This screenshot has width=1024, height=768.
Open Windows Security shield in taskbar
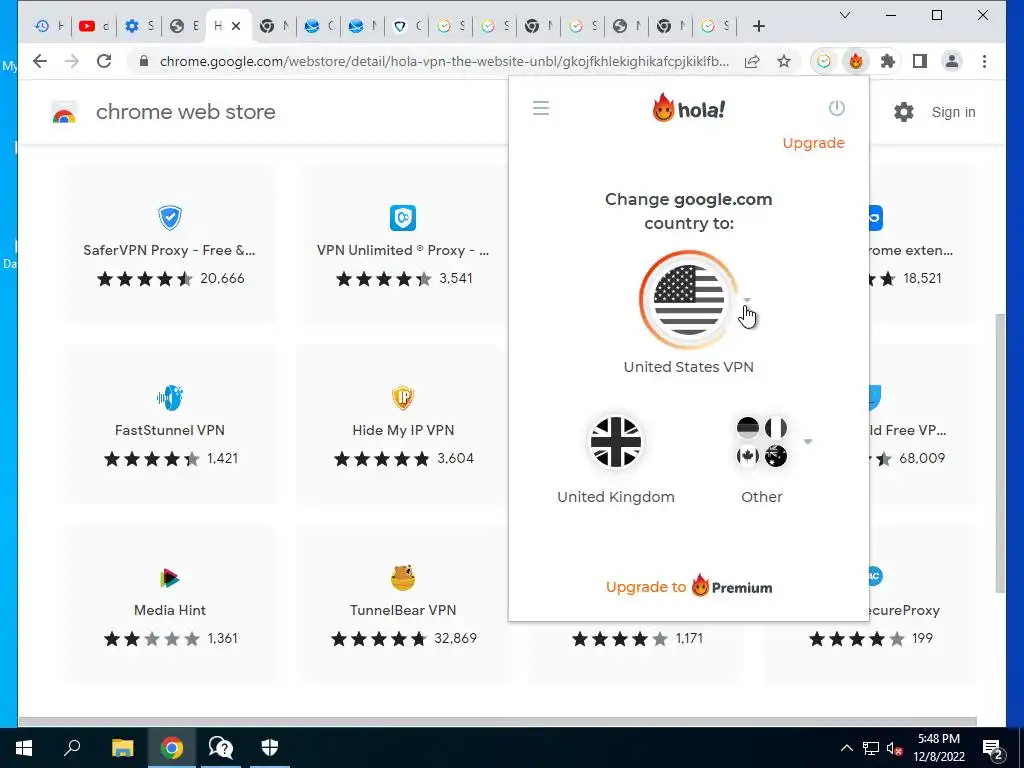tap(270, 748)
